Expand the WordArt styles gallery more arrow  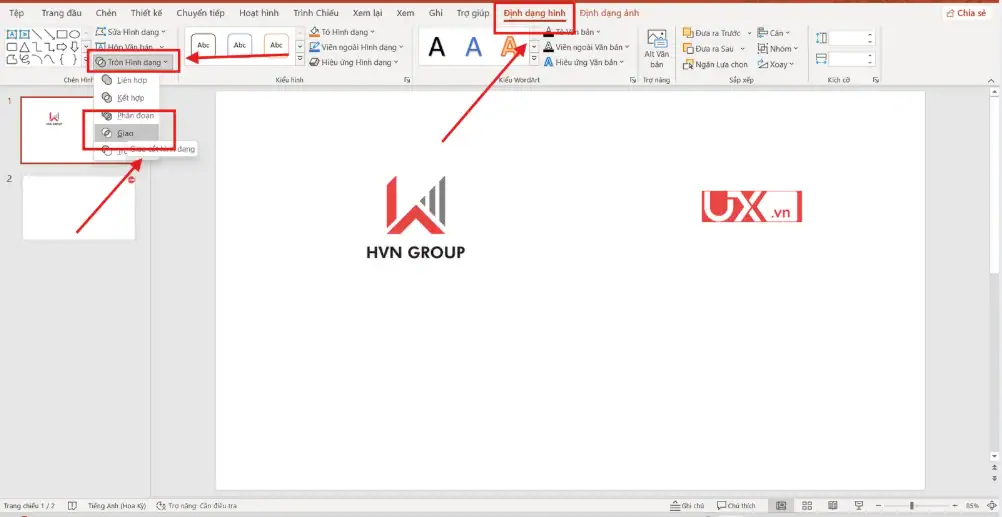tap(534, 59)
